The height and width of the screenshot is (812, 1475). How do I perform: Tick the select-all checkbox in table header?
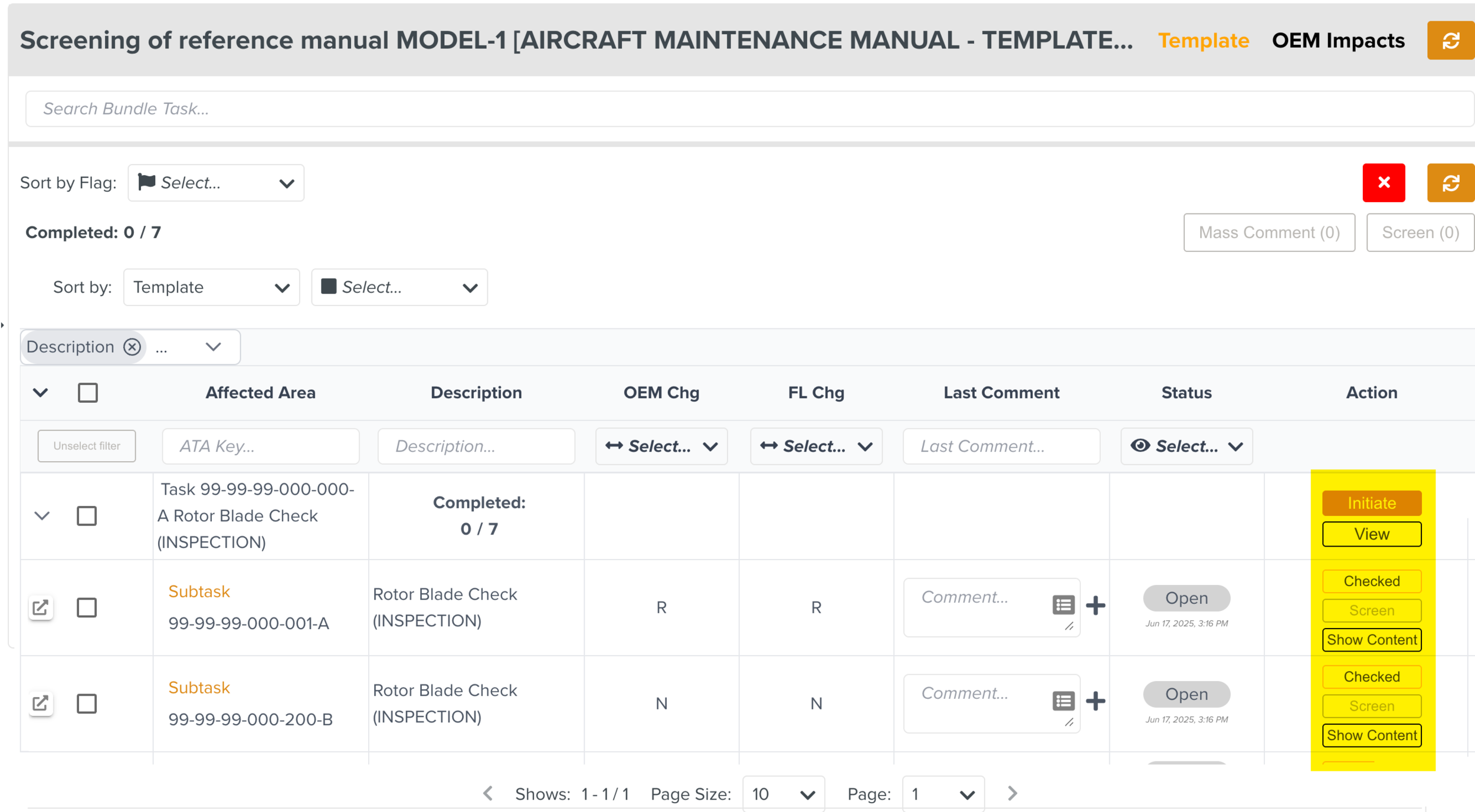click(88, 393)
